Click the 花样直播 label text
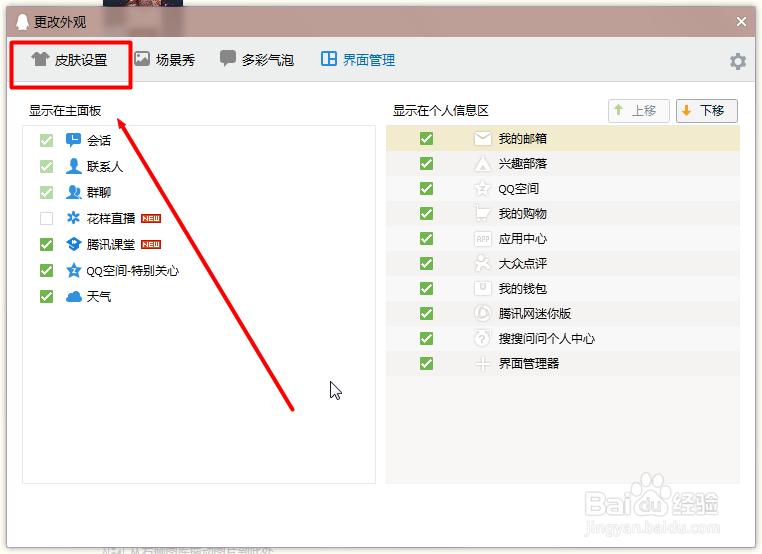Screen dimensions: 762x554 tap(111, 218)
